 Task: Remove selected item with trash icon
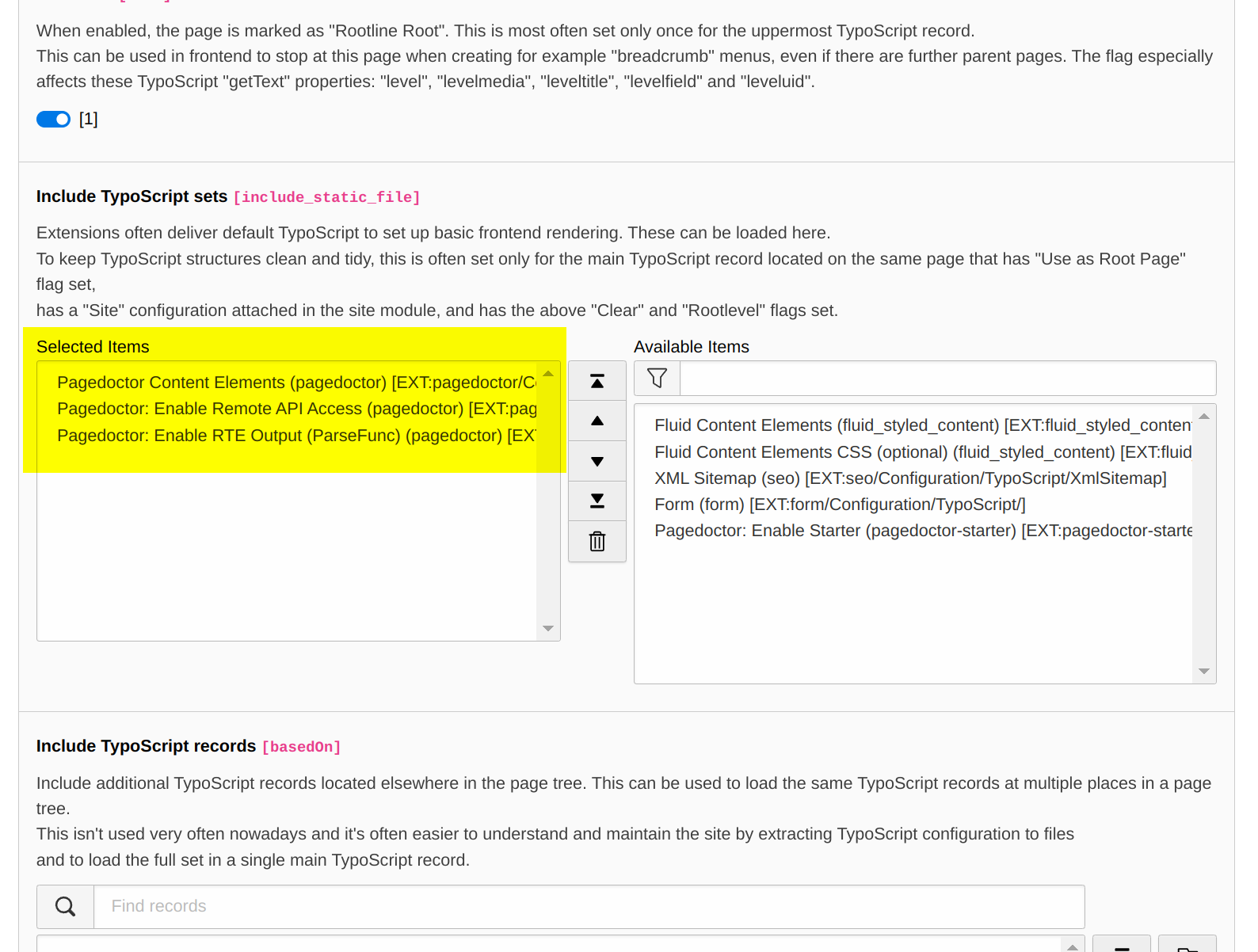coord(597,541)
